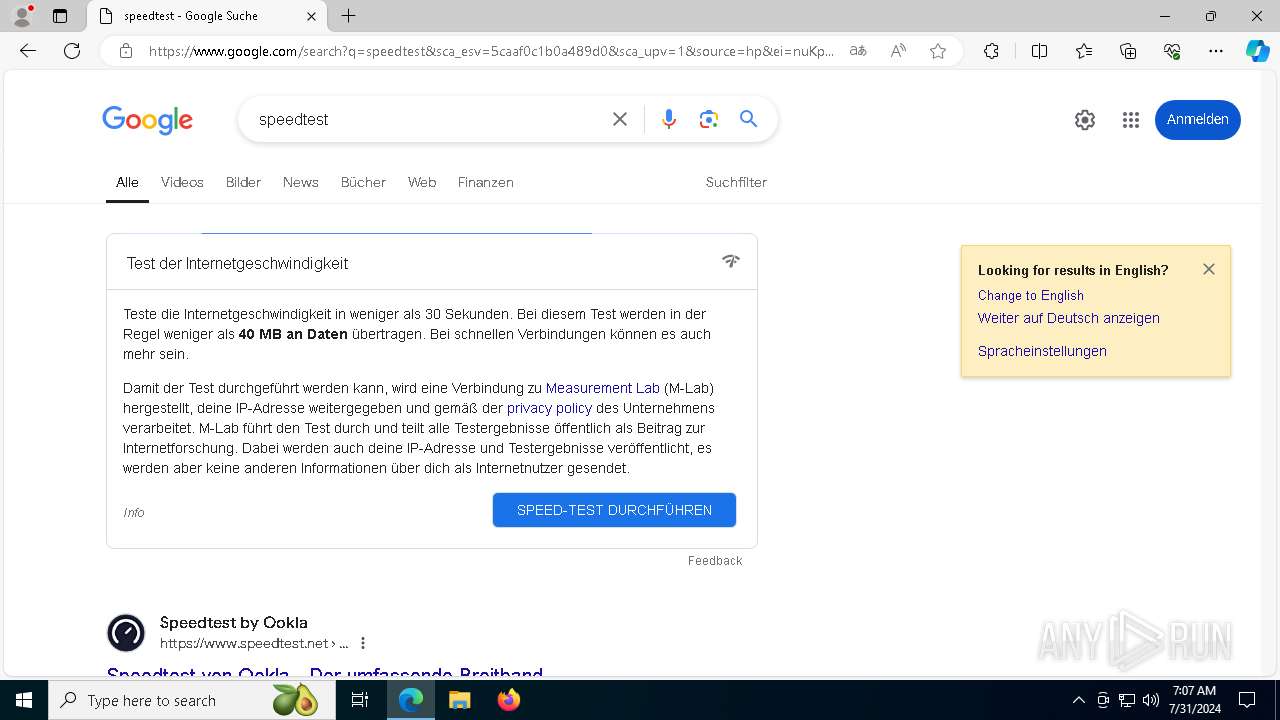
Task: Toggle Split screen view
Action: [x=1039, y=51]
